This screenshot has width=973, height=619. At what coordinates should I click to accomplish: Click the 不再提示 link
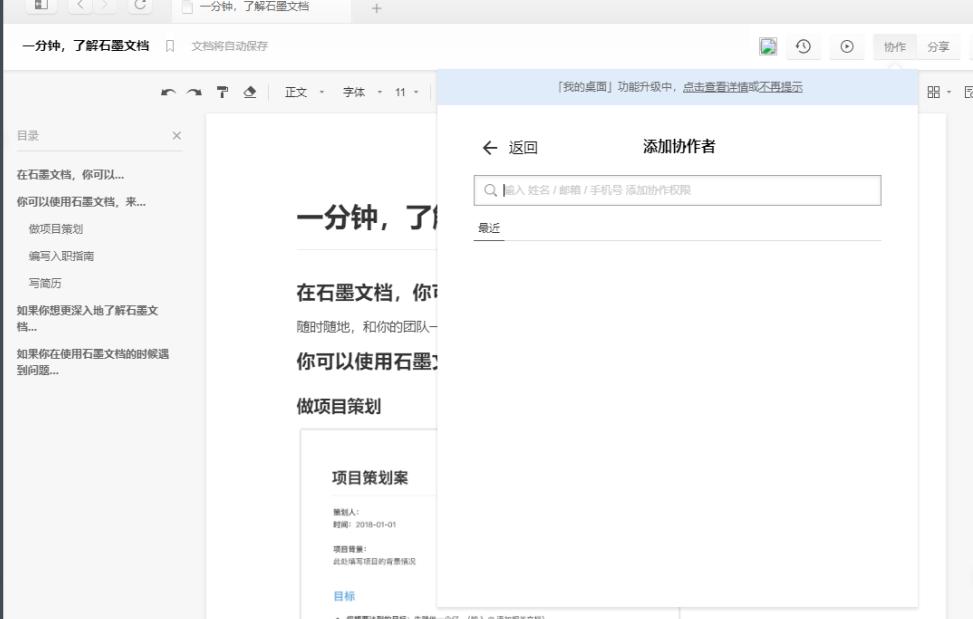tap(781, 87)
